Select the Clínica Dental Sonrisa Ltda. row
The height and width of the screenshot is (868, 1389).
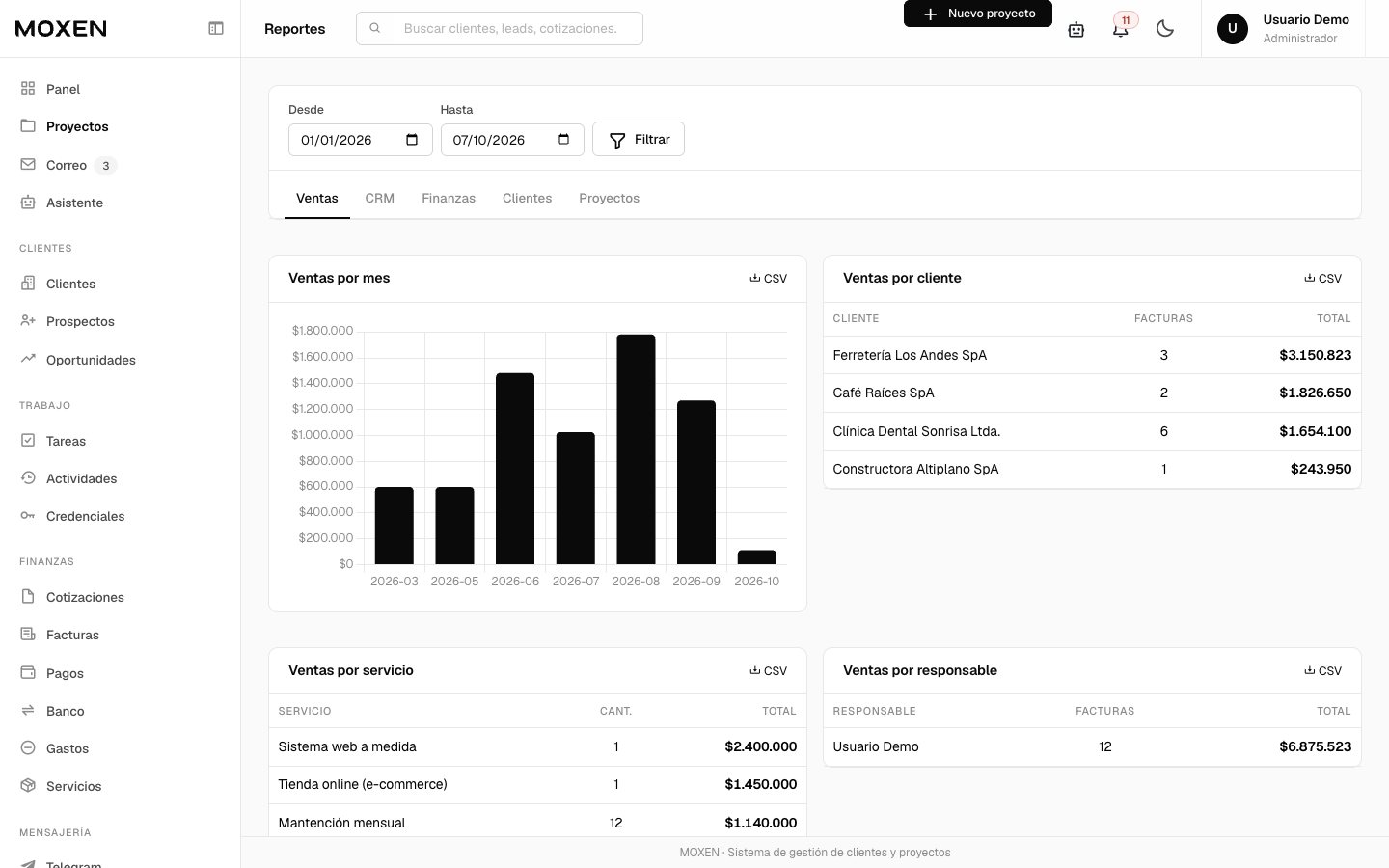tap(1092, 431)
